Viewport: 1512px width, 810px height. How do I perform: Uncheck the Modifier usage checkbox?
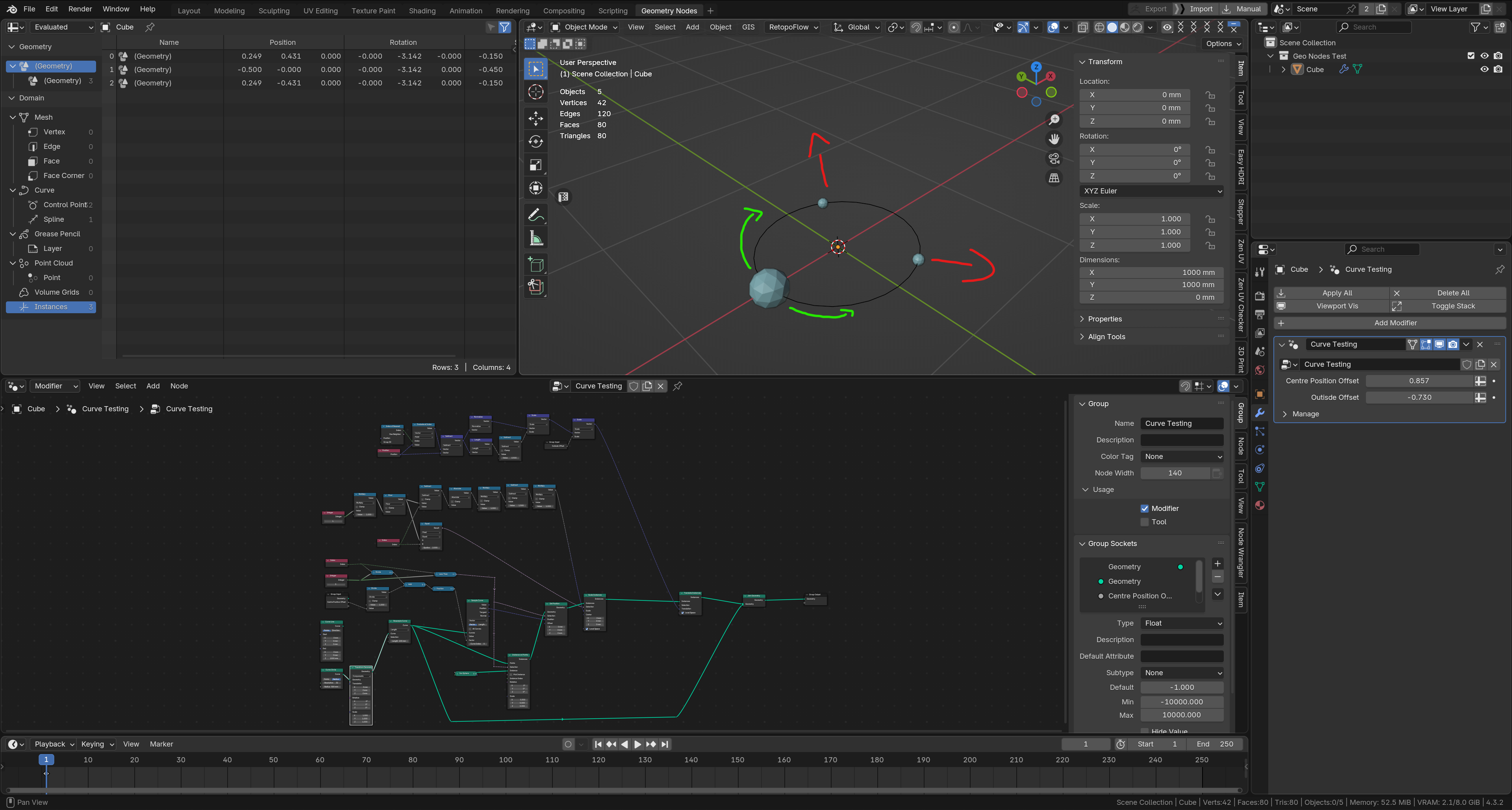tap(1145, 508)
